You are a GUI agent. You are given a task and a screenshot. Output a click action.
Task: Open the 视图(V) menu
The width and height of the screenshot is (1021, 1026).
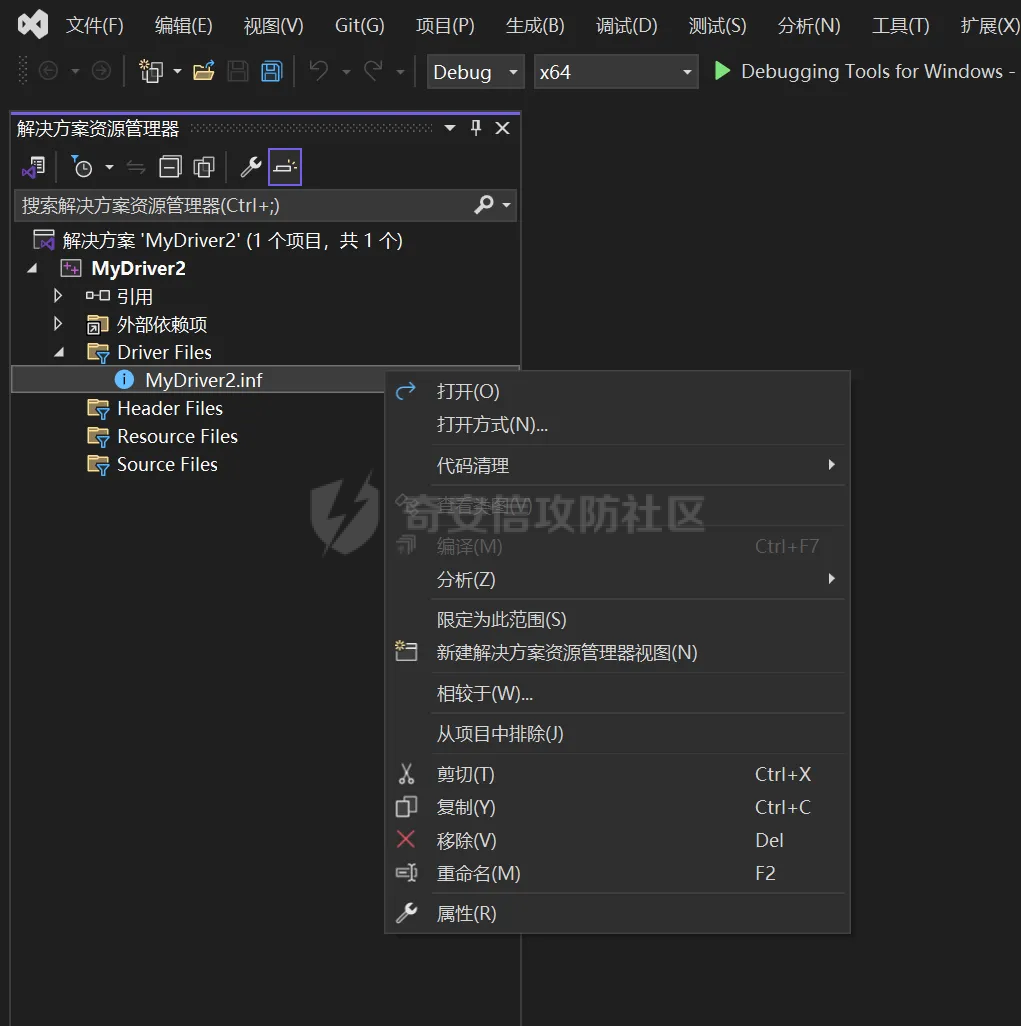pos(274,26)
